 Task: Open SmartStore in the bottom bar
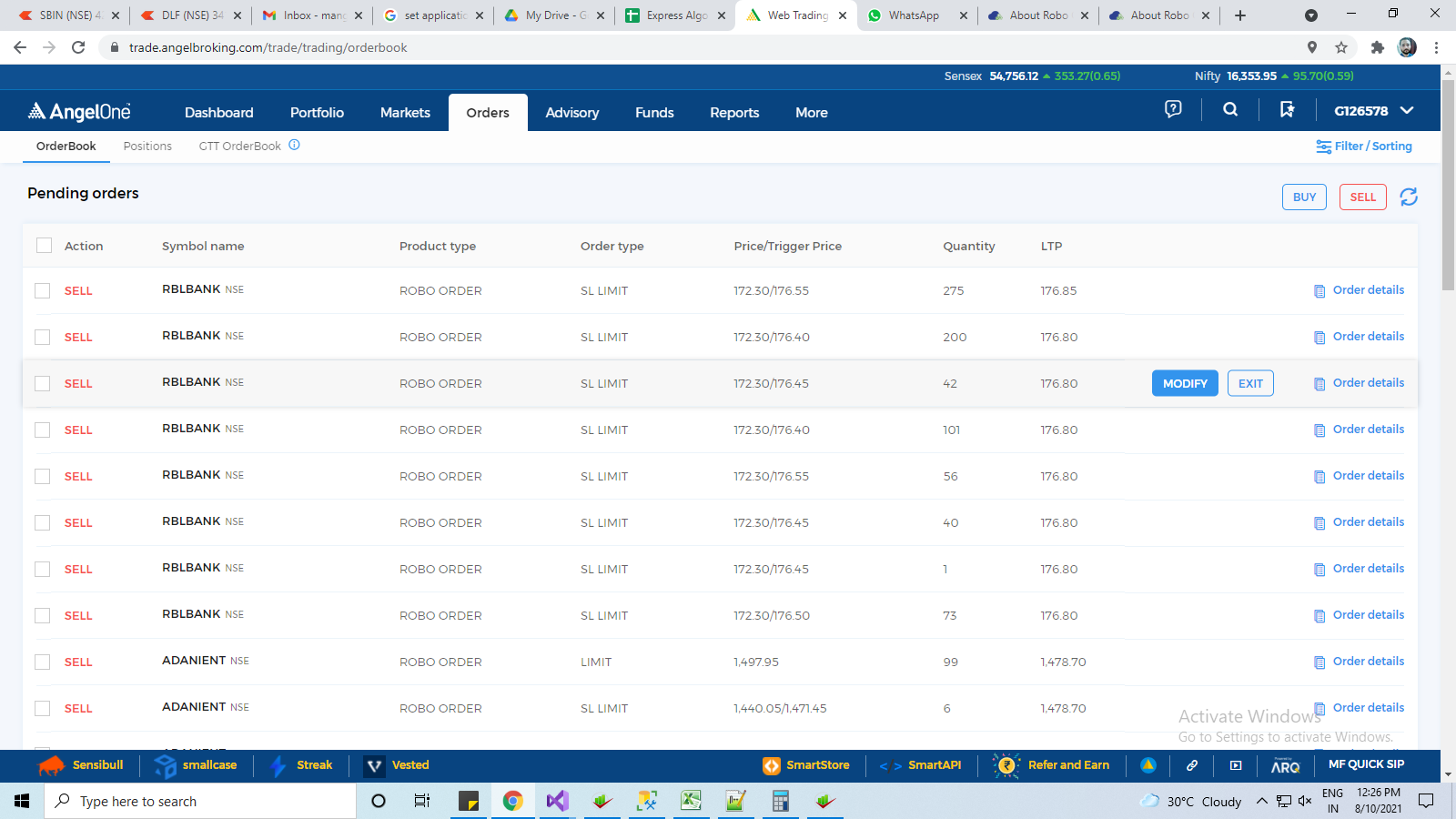click(806, 765)
